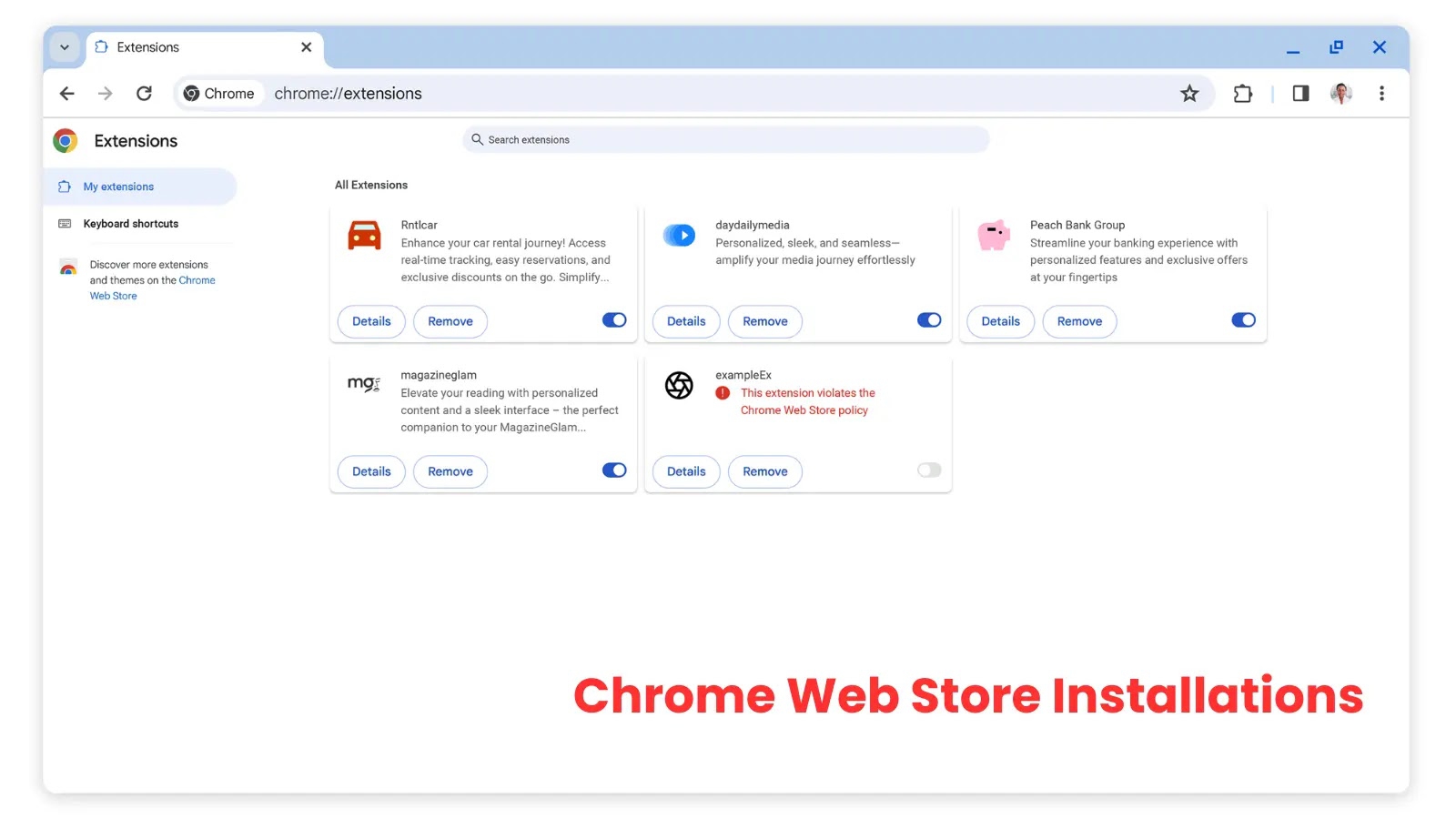
Task: Remove the magazineglam extension
Action: point(450,471)
